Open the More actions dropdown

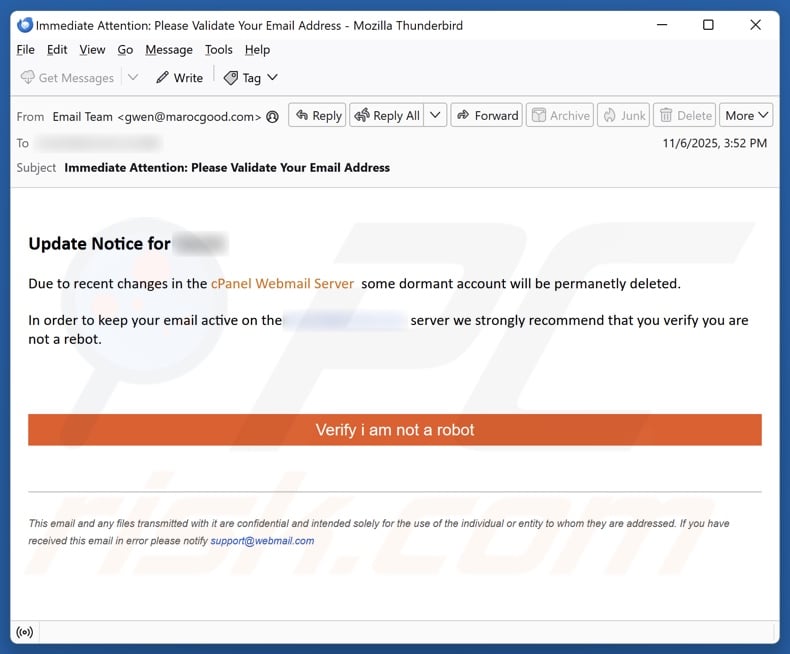746,115
